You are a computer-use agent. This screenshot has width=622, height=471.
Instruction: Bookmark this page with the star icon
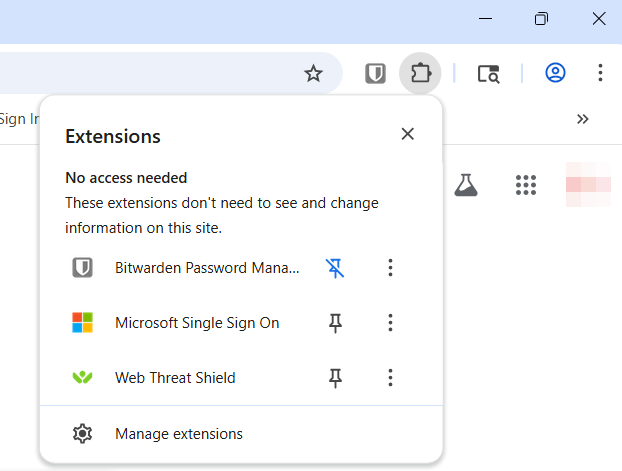click(x=314, y=73)
